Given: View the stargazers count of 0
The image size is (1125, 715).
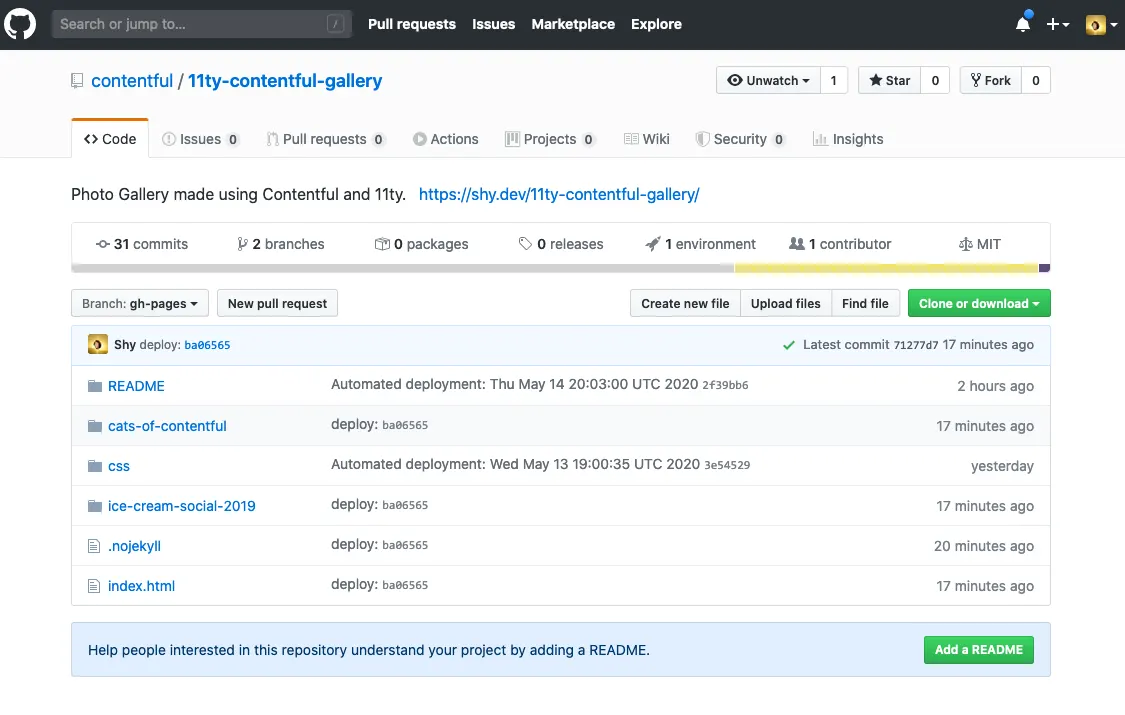Looking at the screenshot, I should tap(936, 80).
